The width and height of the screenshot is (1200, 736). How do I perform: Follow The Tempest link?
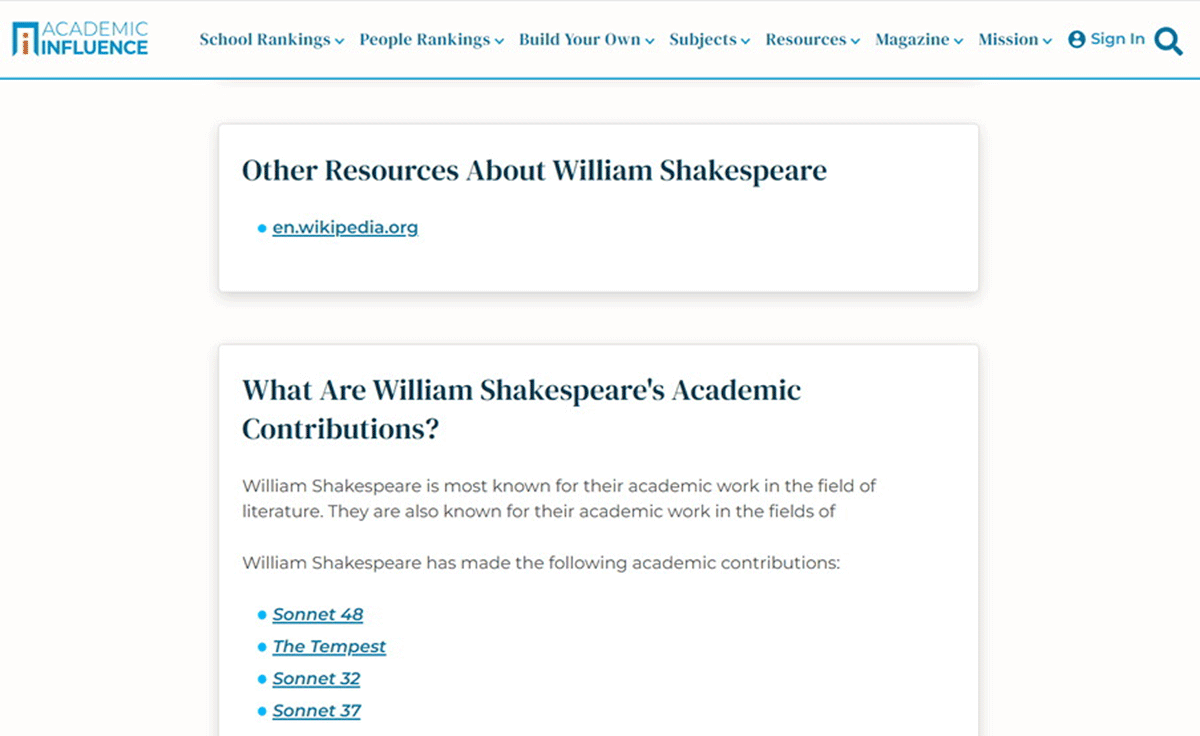click(329, 646)
